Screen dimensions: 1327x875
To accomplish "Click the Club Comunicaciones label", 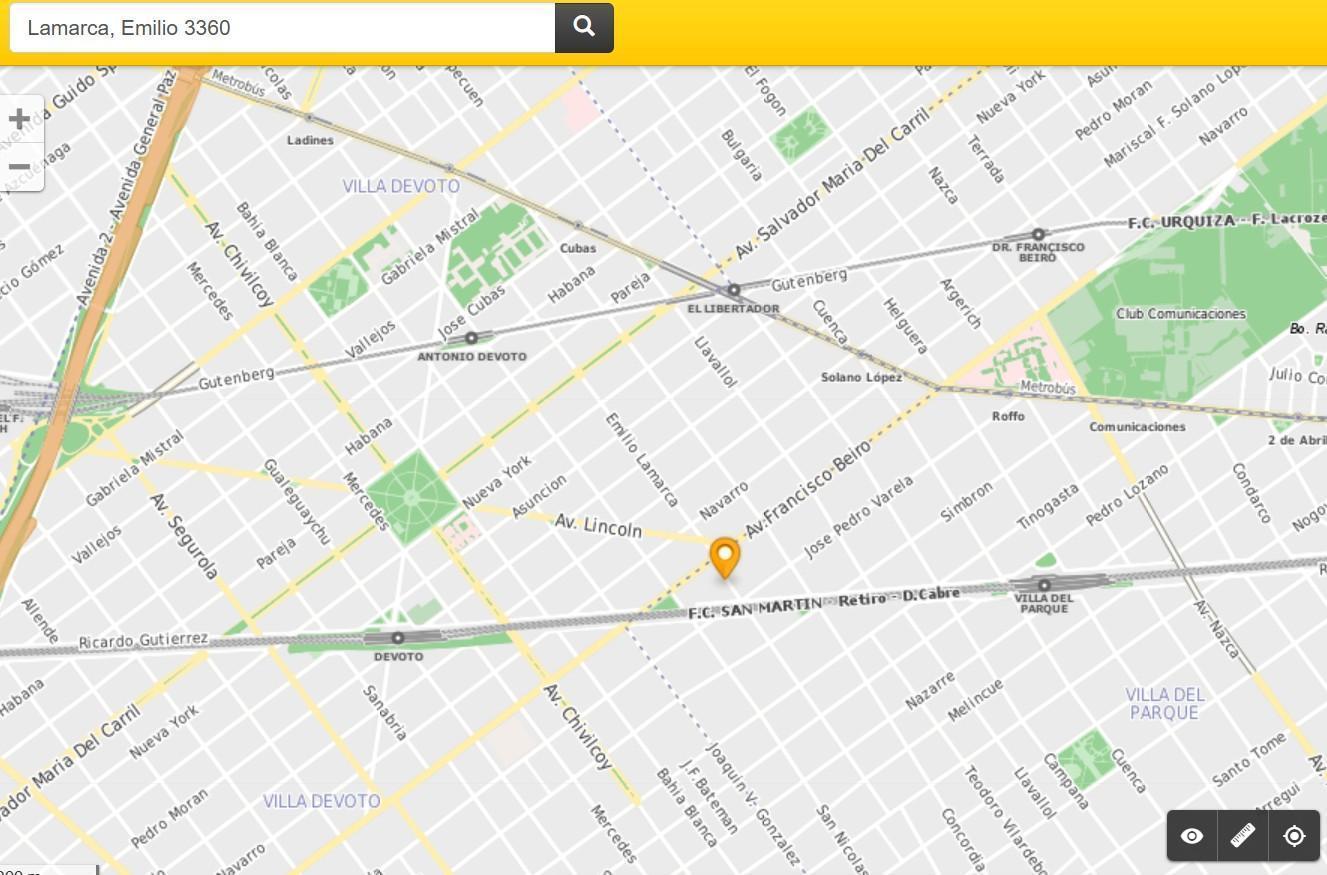I will (x=1181, y=314).
